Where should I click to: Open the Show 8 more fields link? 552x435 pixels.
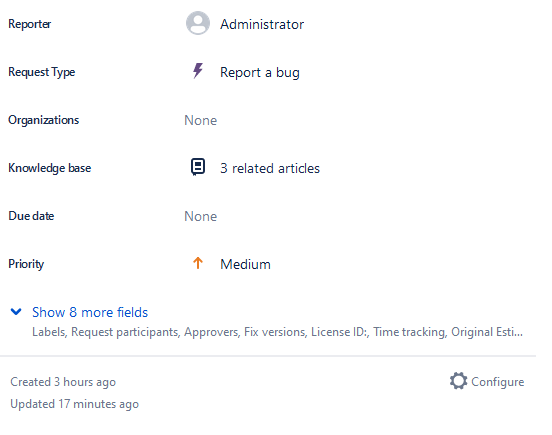coord(90,312)
